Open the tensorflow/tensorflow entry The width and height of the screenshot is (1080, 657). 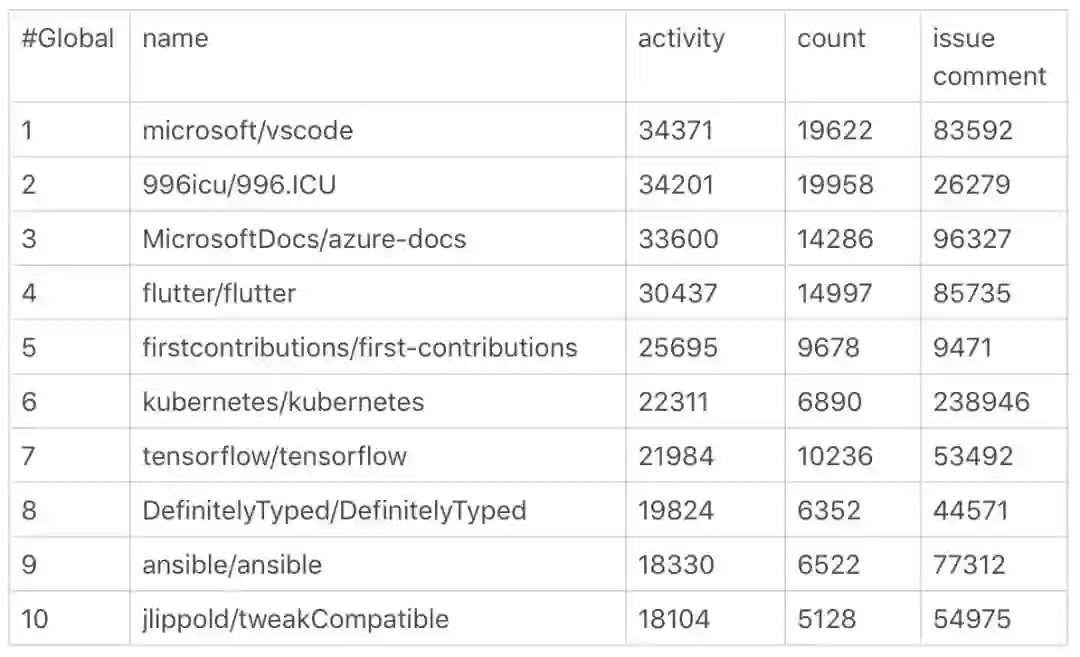[x=274, y=456]
